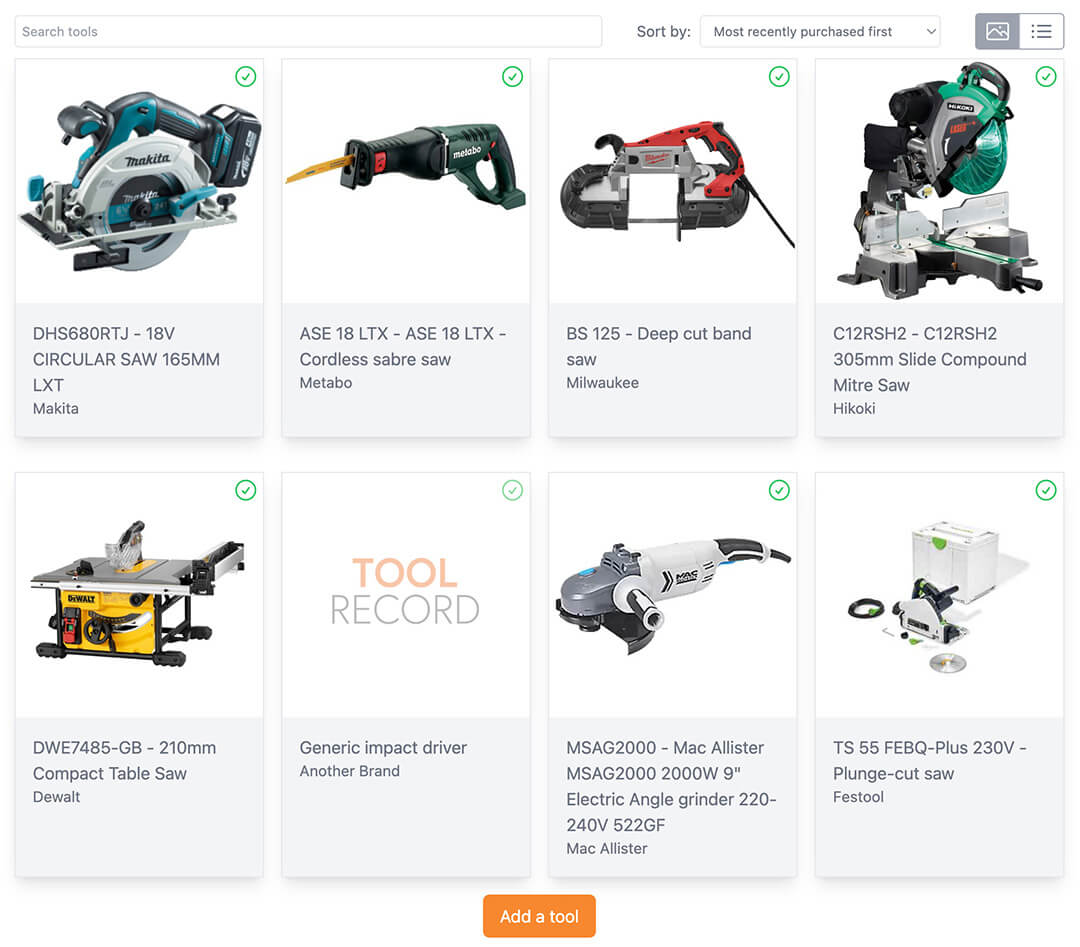Open the MSAG2000 Mac Allister grinder title
The height and width of the screenshot is (947, 1080).
(x=671, y=787)
